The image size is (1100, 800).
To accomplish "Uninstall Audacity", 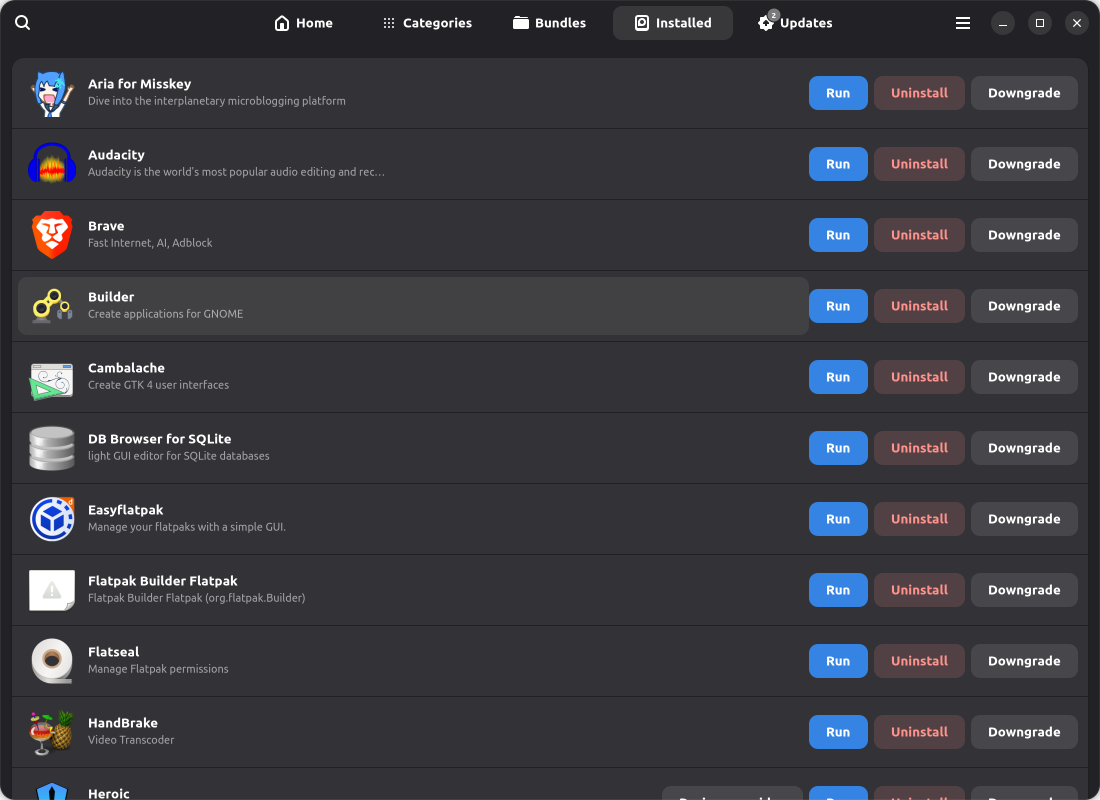I will point(919,164).
